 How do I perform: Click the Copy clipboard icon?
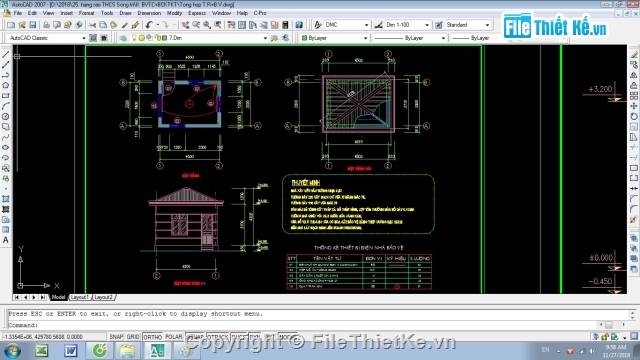point(103,25)
